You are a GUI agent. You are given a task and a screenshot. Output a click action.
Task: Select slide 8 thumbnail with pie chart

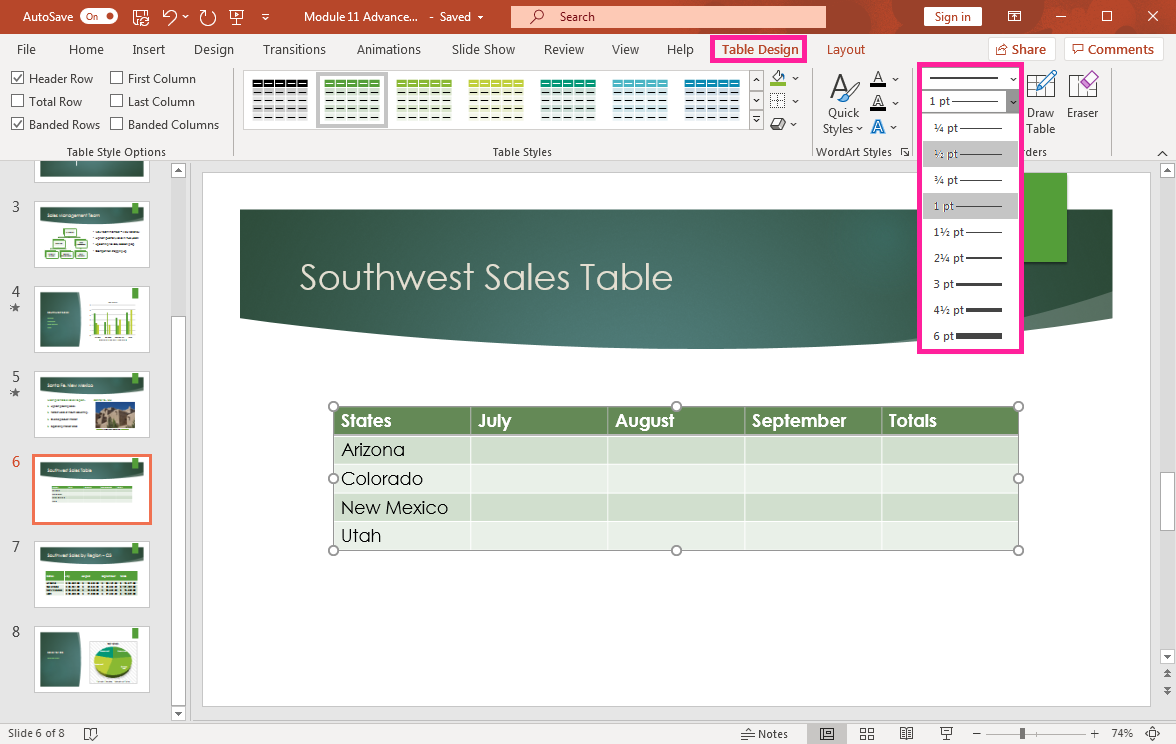click(91, 659)
